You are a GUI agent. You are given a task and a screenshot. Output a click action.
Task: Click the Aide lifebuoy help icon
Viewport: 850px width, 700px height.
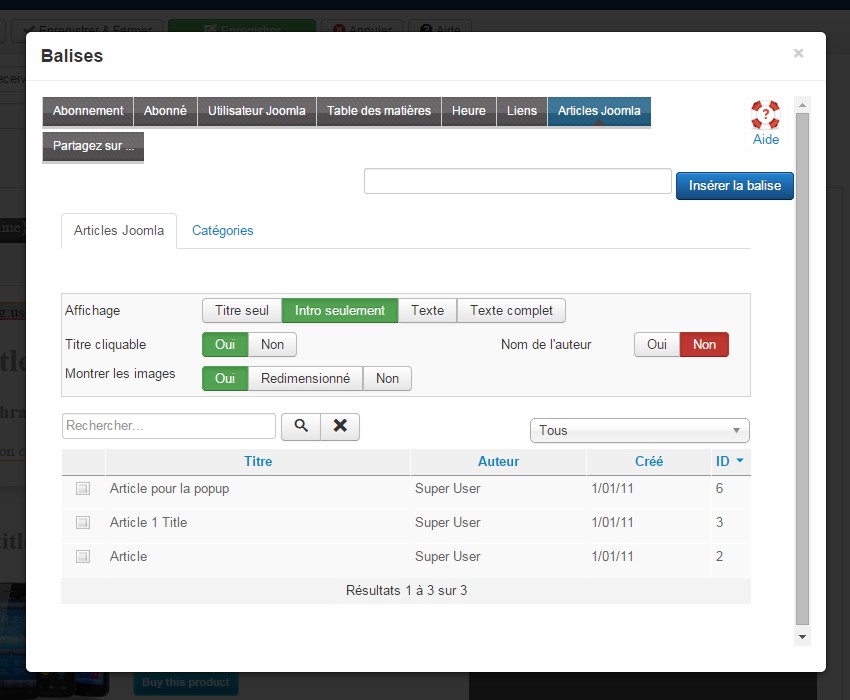(765, 114)
